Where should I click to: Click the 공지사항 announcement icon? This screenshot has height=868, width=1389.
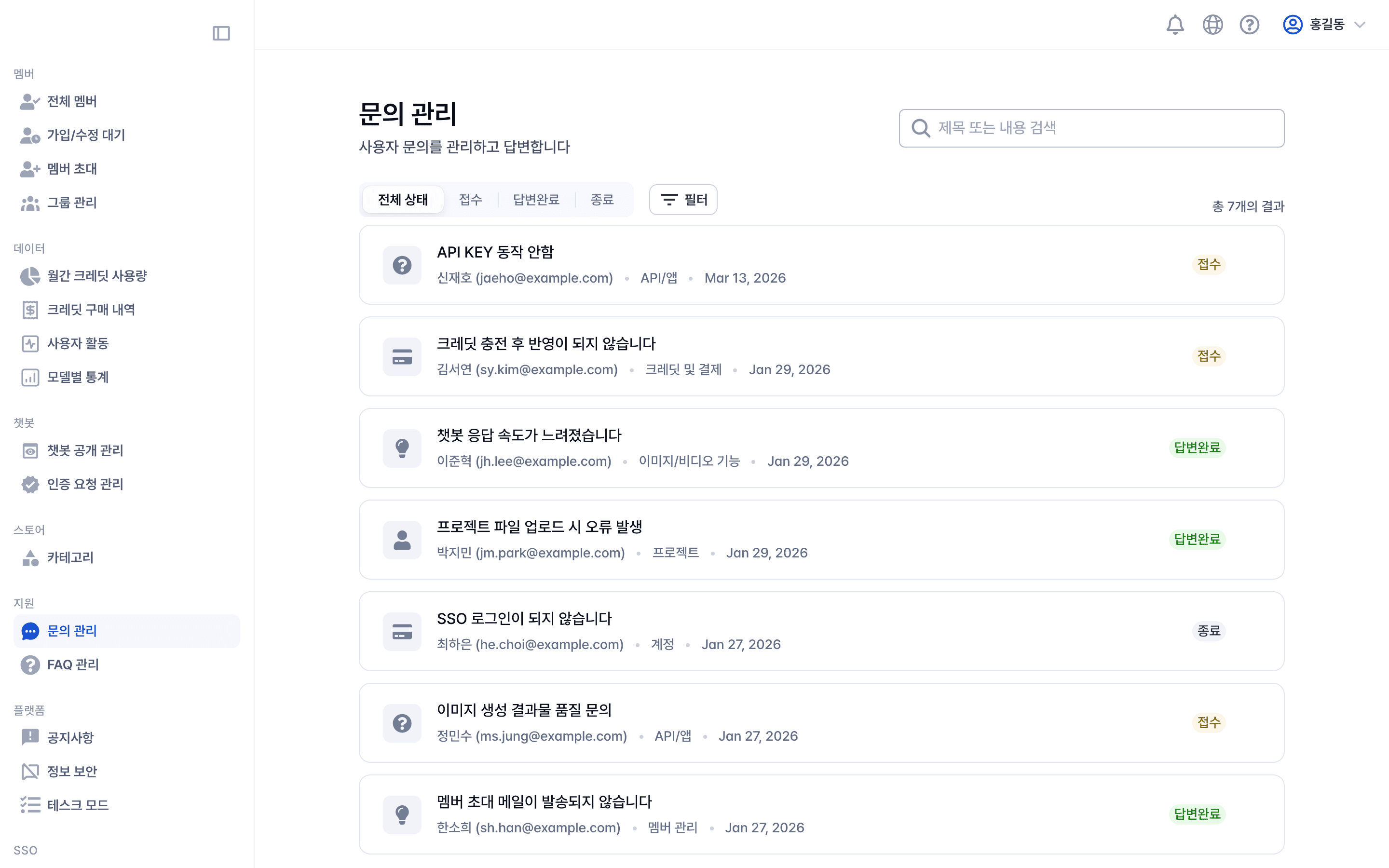tap(29, 738)
